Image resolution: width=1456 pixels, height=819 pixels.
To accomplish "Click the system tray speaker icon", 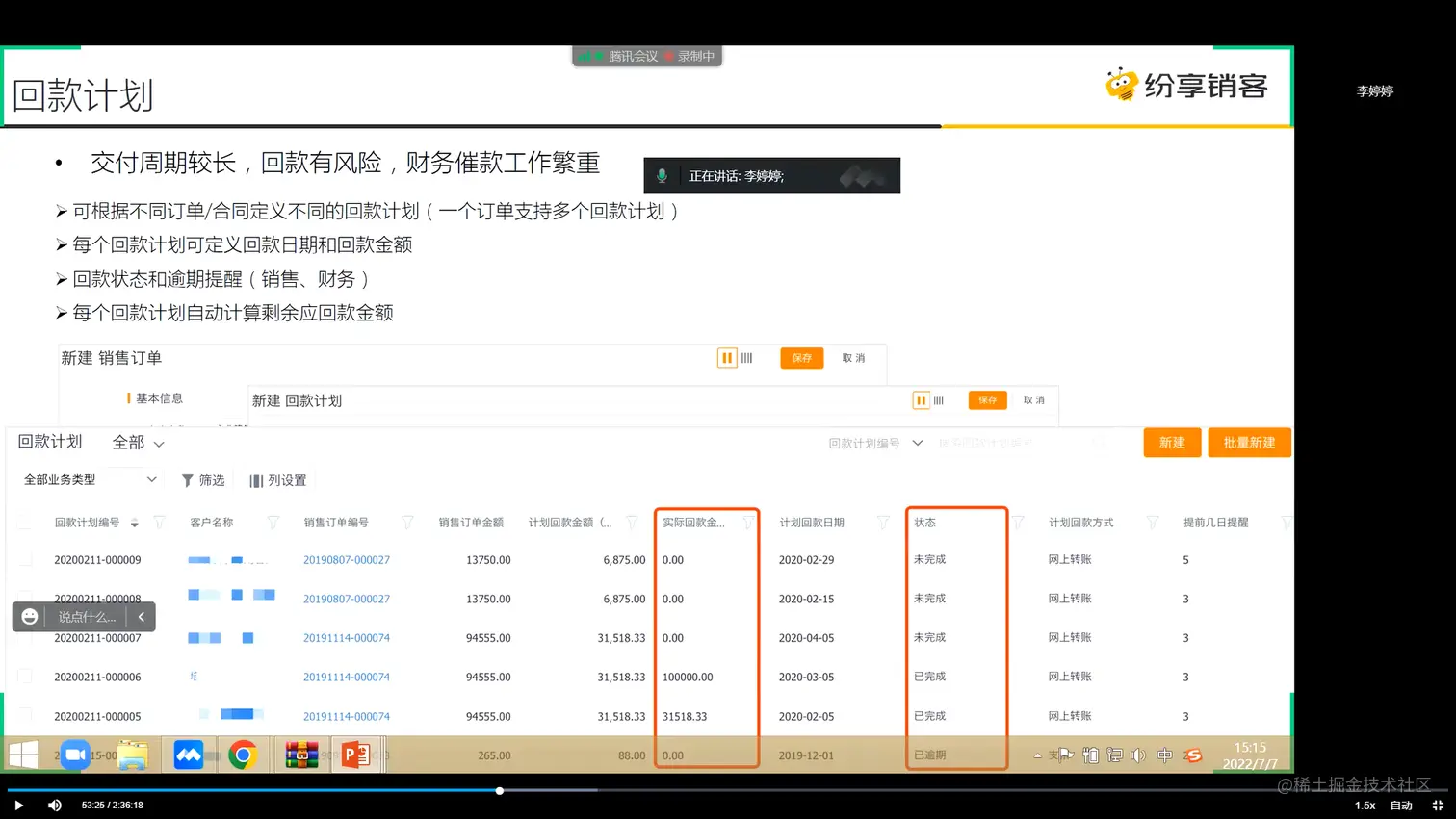I will pos(1139,755).
